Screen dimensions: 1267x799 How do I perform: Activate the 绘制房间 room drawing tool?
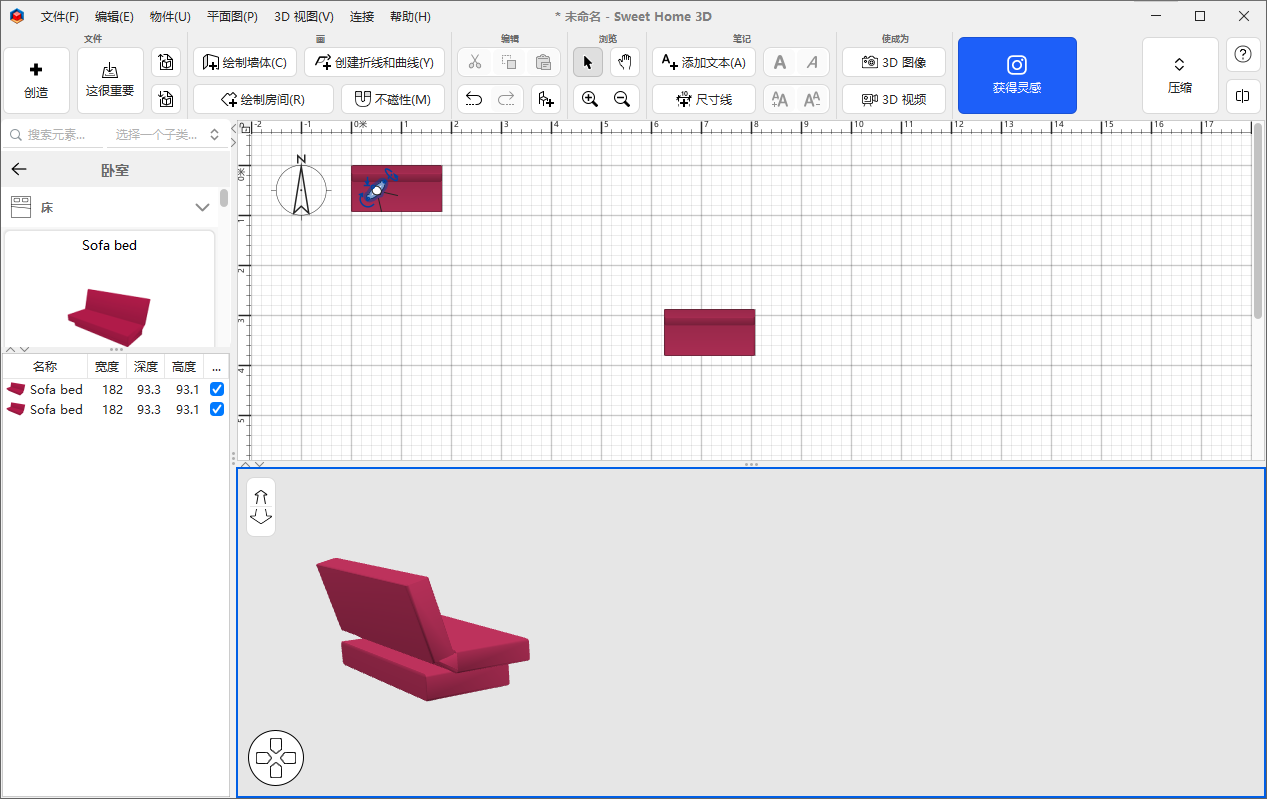click(x=262, y=99)
